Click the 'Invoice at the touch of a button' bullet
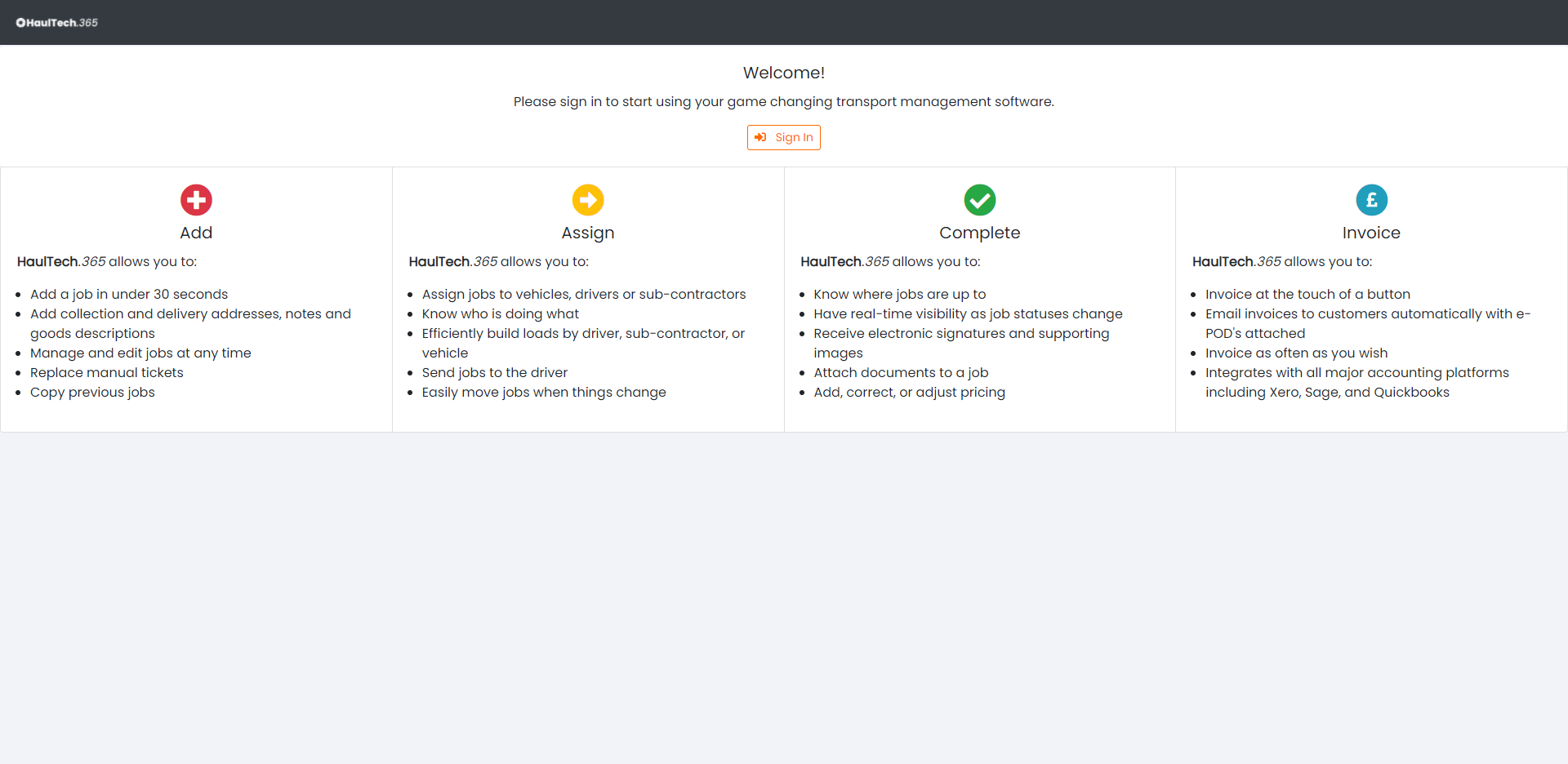 click(x=1307, y=294)
